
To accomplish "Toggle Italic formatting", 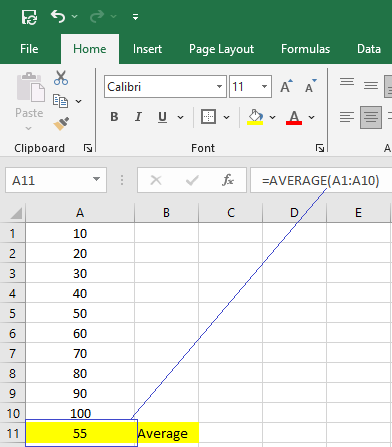I will (138, 117).
